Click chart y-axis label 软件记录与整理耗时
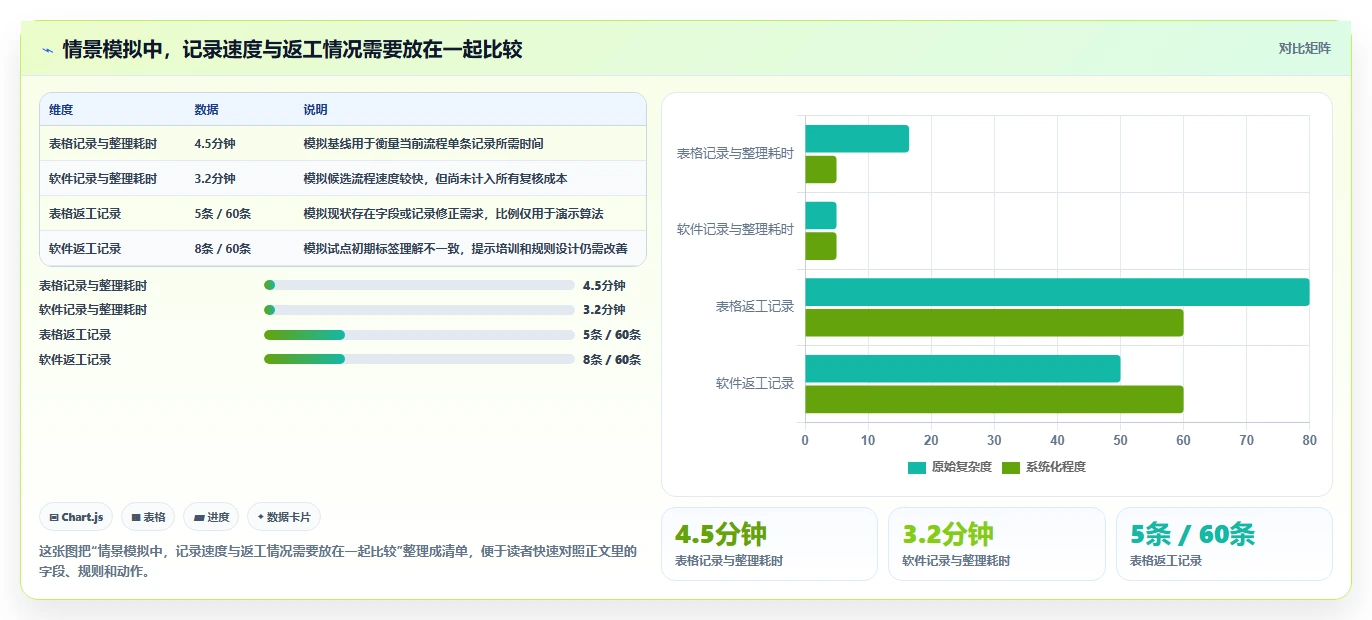Viewport: 1372px width, 620px height. [735, 230]
